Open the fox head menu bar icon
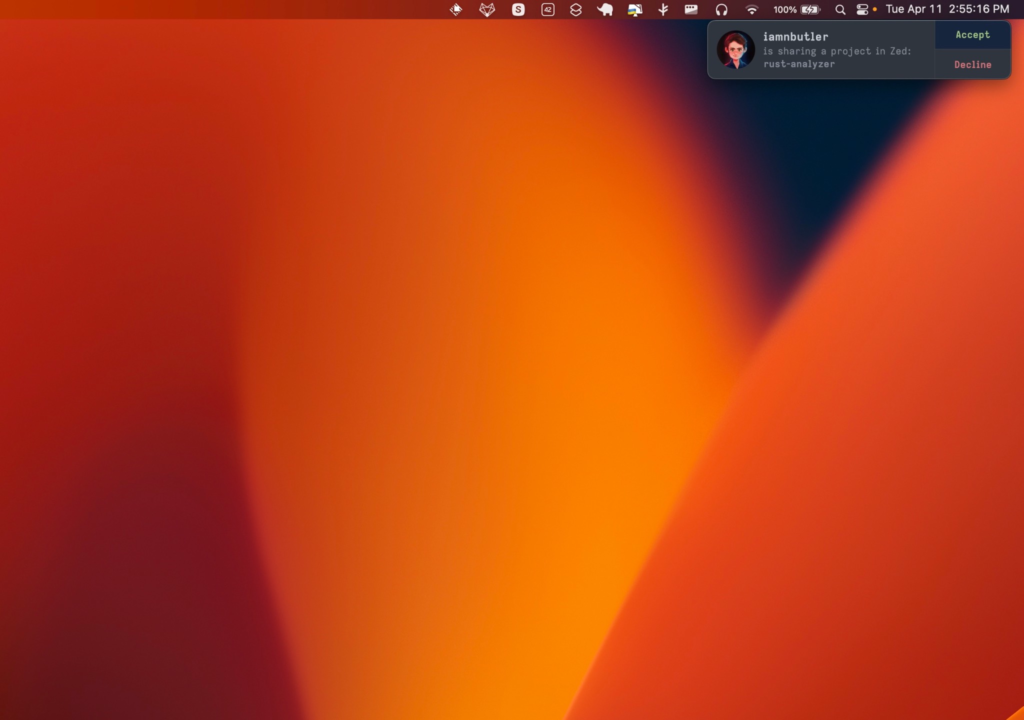 (x=487, y=9)
